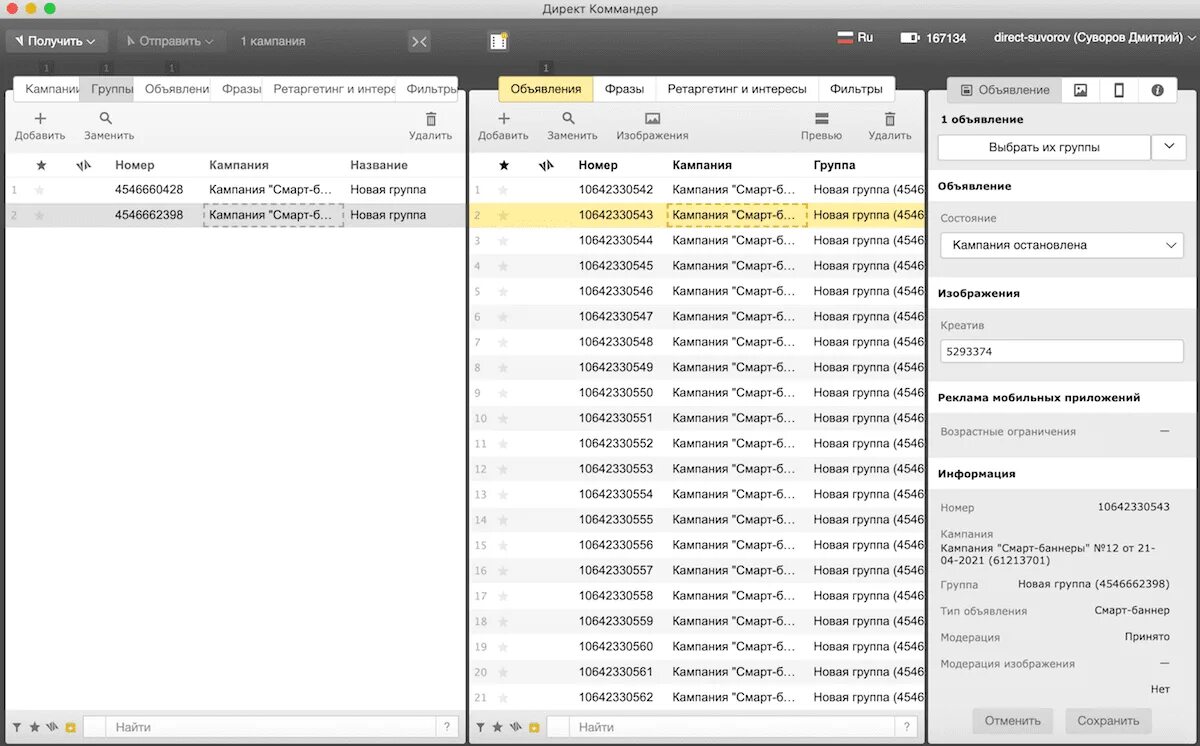Open Фразы tab in the ads panel
The image size is (1200, 746).
pyautogui.click(x=624, y=89)
